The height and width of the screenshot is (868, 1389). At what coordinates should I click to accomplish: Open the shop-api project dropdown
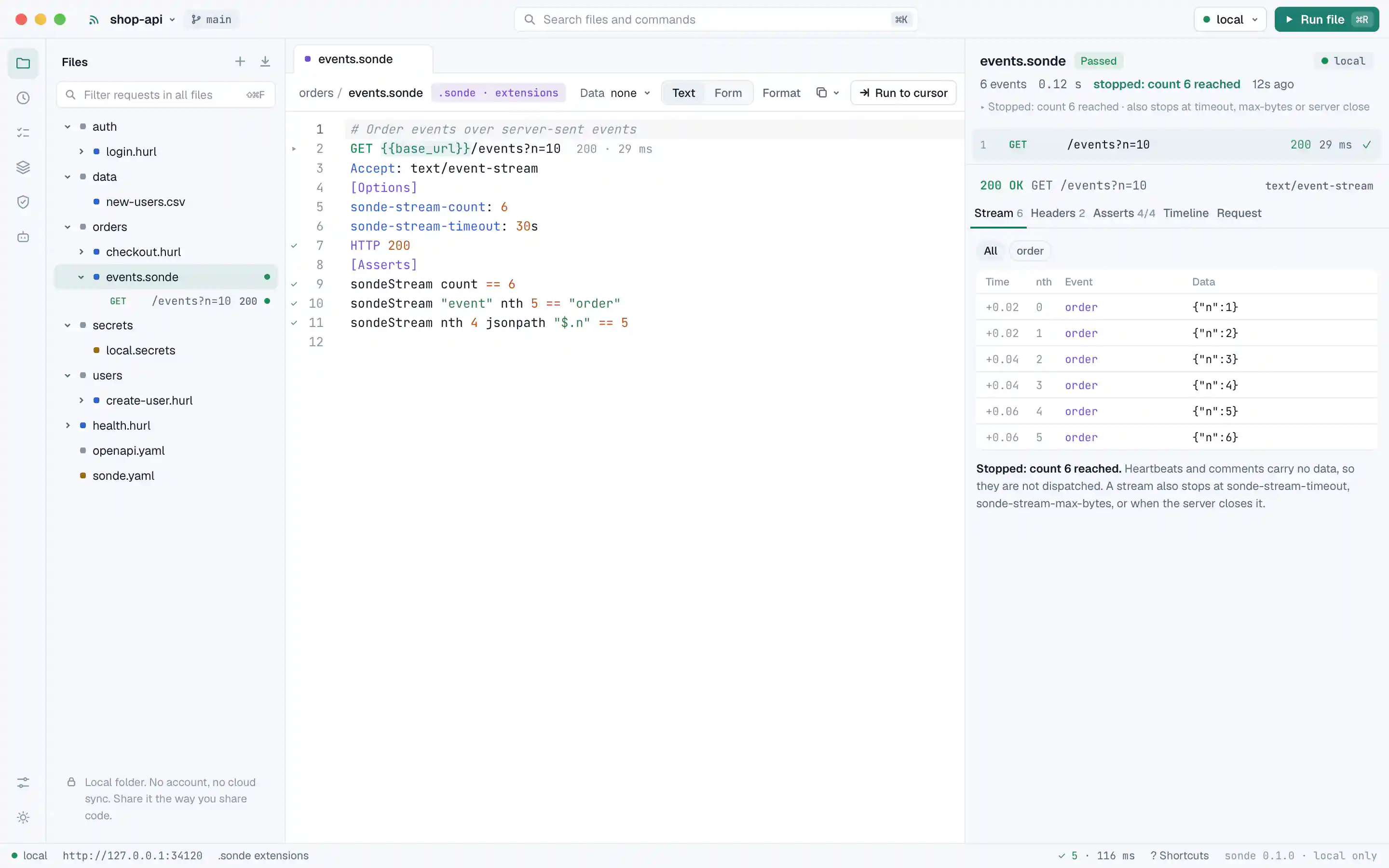pyautogui.click(x=142, y=19)
